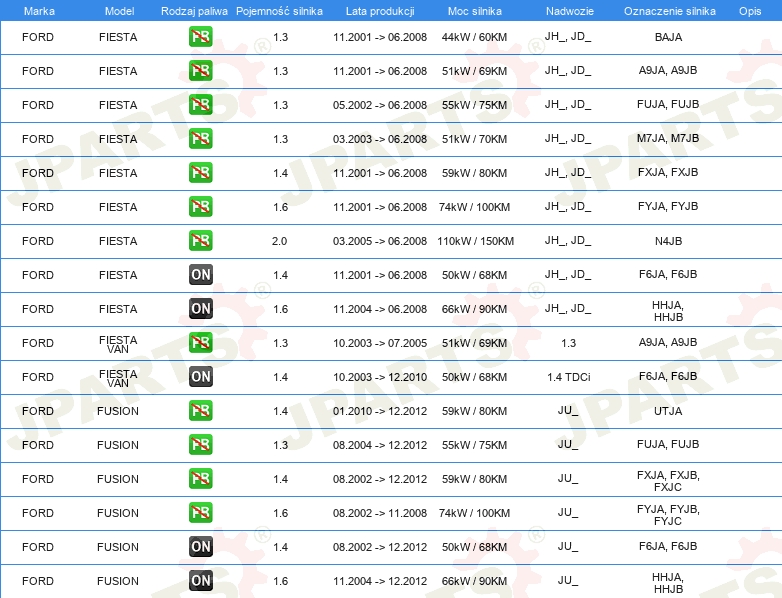Click the petrol icon in the BAJA engine row
Screen dimensions: 782x598
click(200, 37)
